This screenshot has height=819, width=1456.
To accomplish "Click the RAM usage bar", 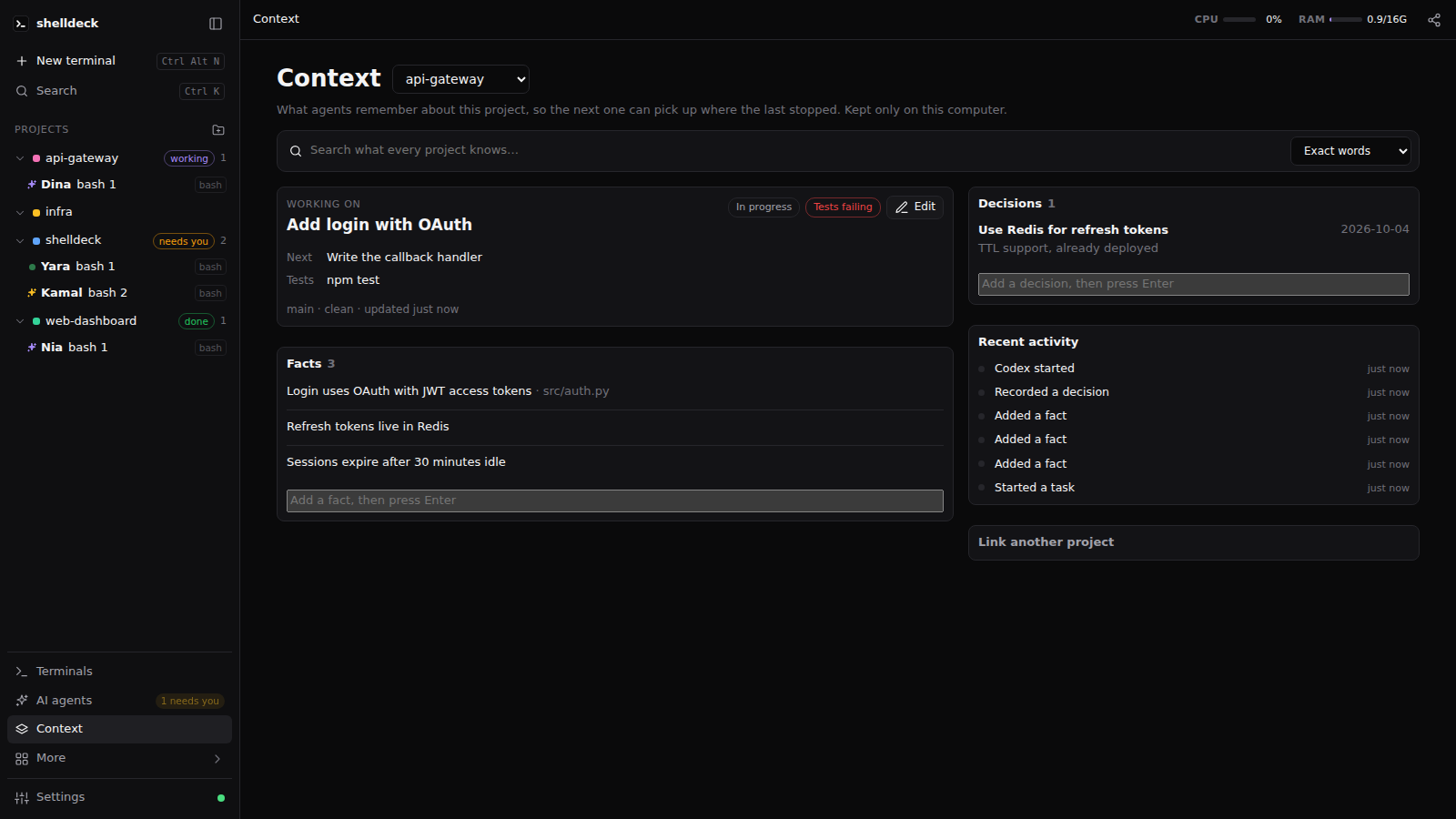I will pyautogui.click(x=1346, y=19).
